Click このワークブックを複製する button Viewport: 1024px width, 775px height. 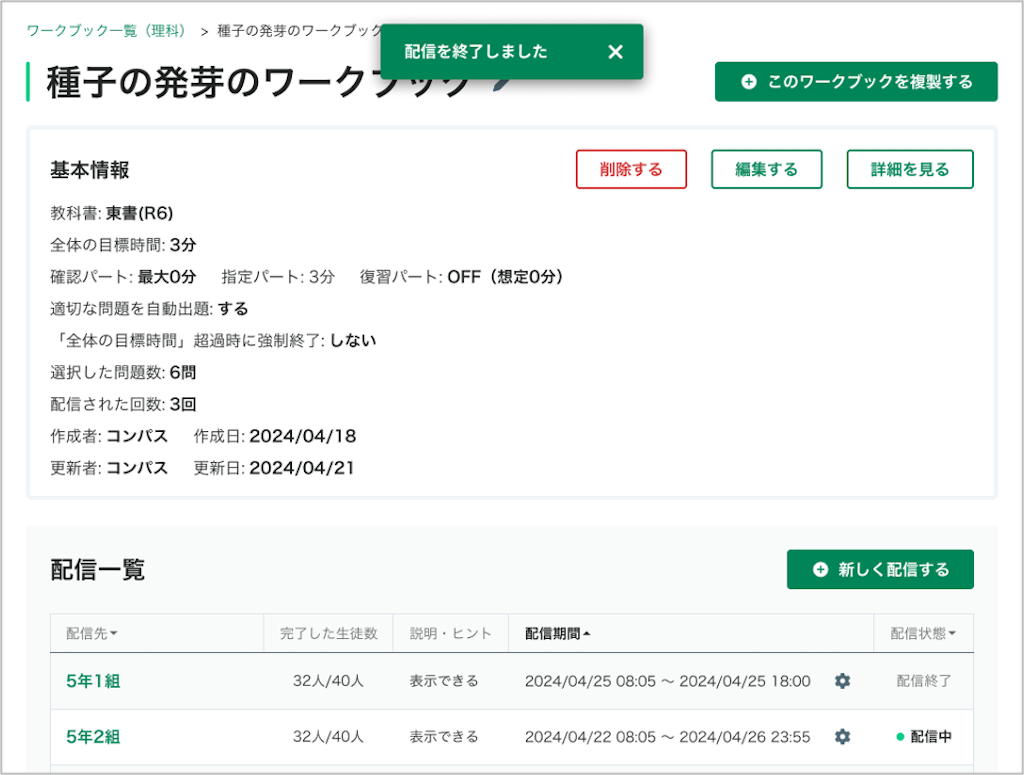point(856,82)
